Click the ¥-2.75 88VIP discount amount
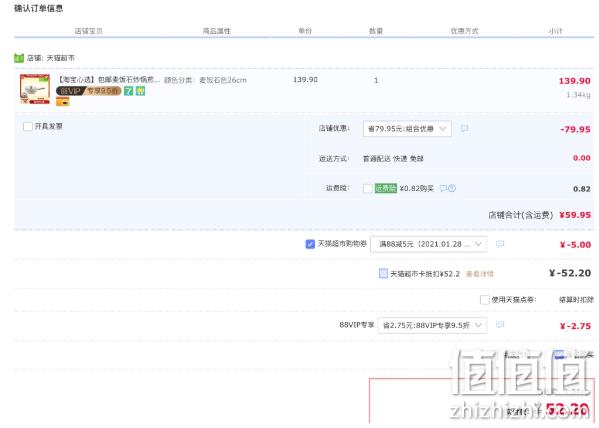The height and width of the screenshot is (428, 599). [575, 326]
